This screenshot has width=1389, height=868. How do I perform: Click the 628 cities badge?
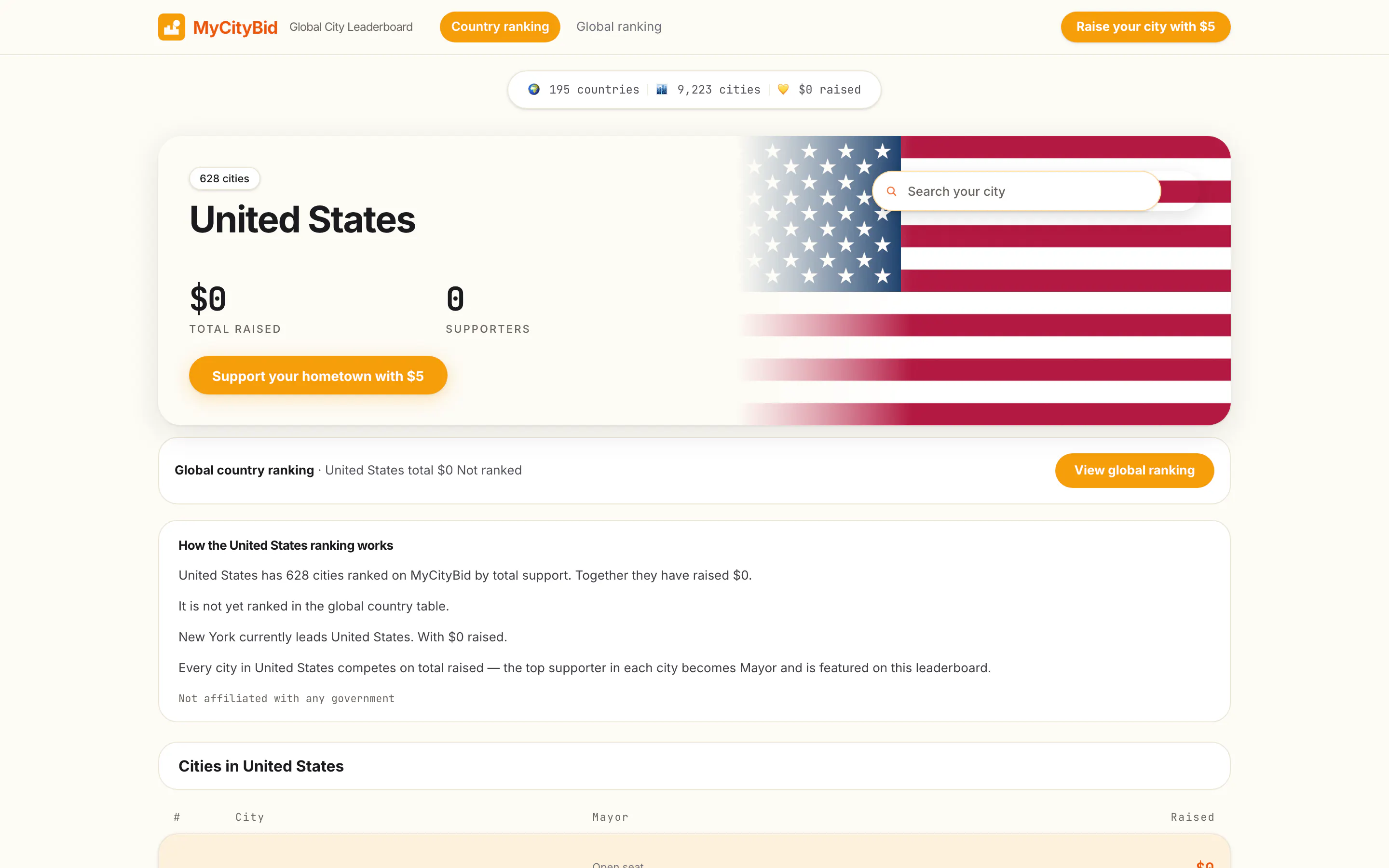click(224, 178)
